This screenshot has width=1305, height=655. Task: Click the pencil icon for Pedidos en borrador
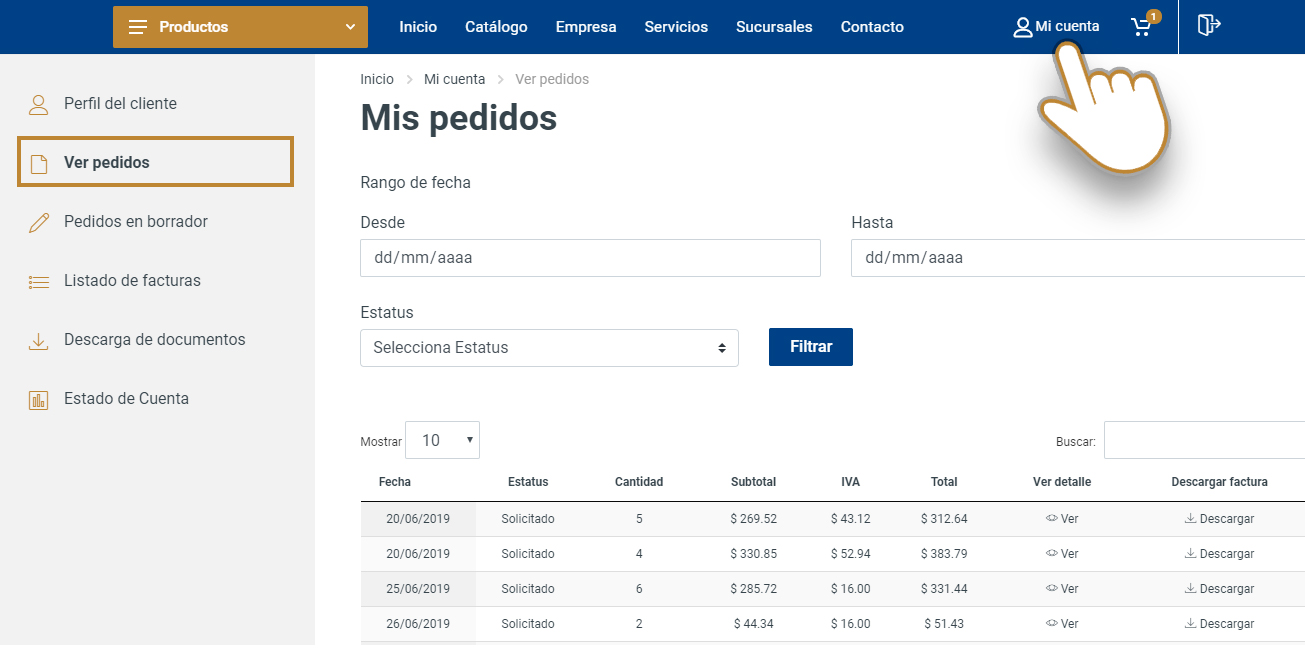[39, 222]
